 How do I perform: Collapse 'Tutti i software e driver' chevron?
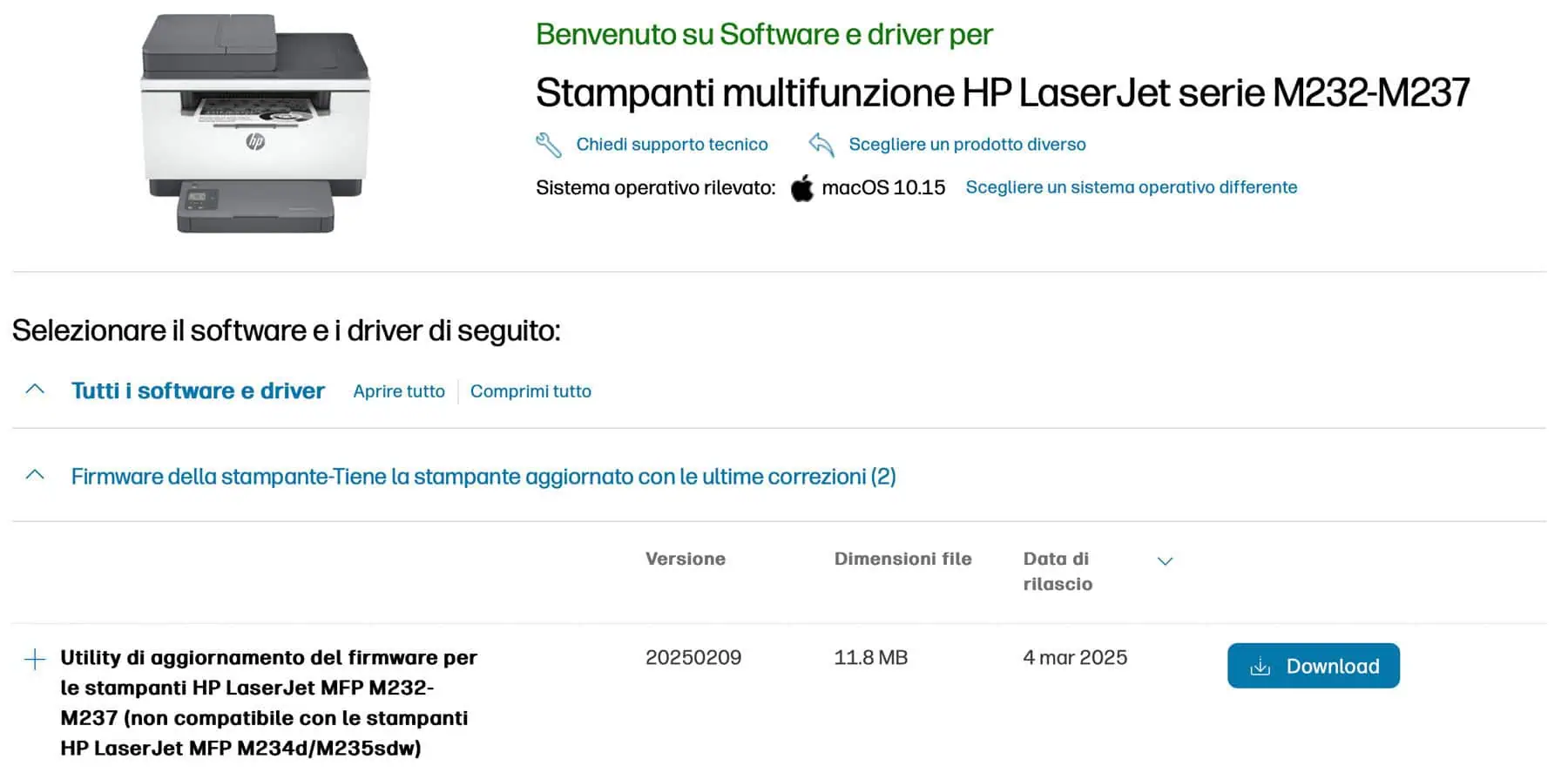click(35, 390)
